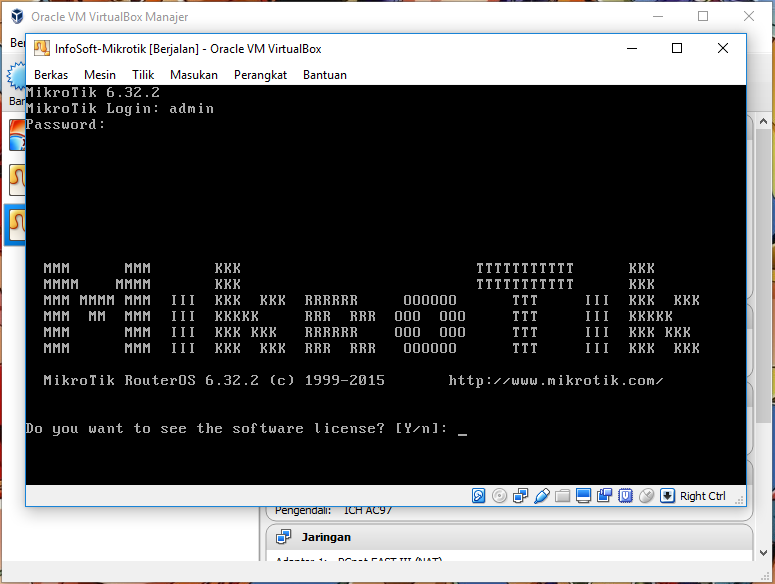Click the VirtualBox Manager cube logo icon
Viewport: 775px width, 584px height.
coord(17,16)
